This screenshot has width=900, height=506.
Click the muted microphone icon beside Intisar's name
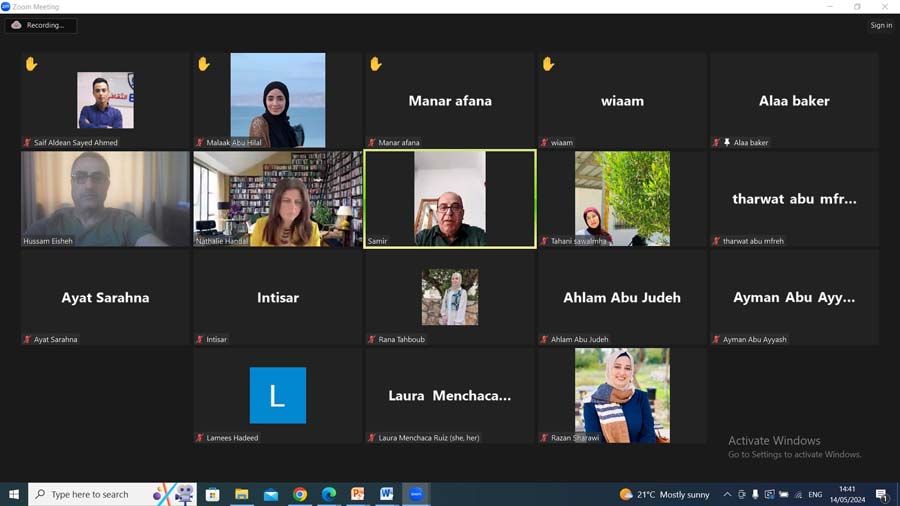tap(200, 340)
